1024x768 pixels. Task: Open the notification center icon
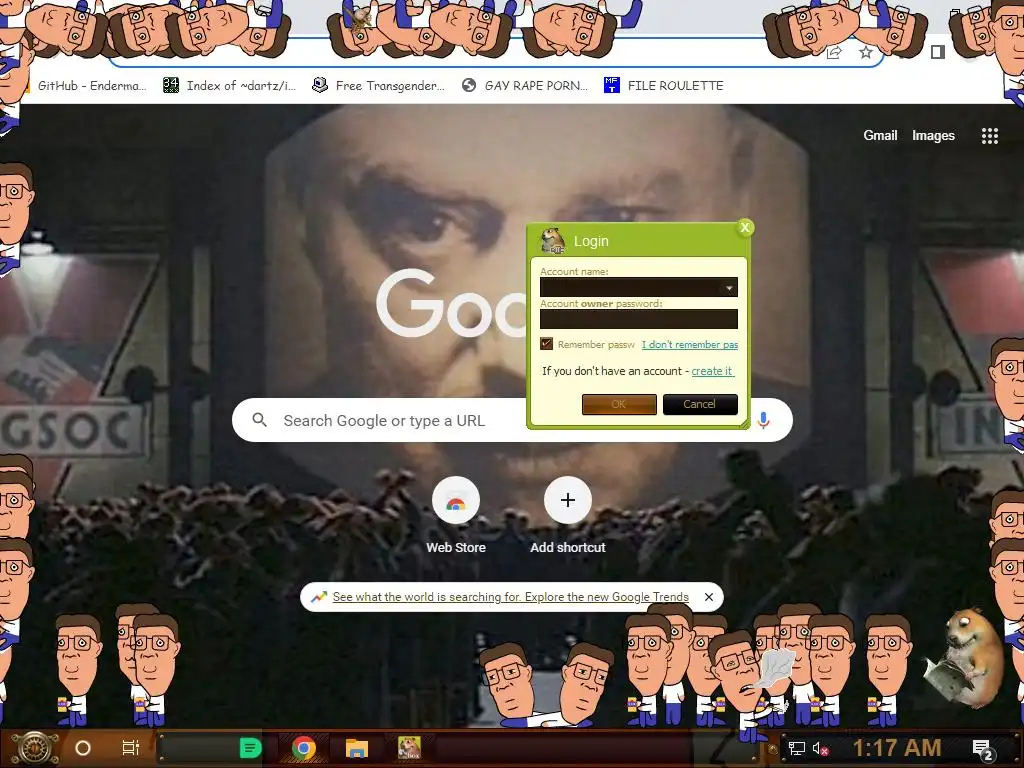(982, 749)
